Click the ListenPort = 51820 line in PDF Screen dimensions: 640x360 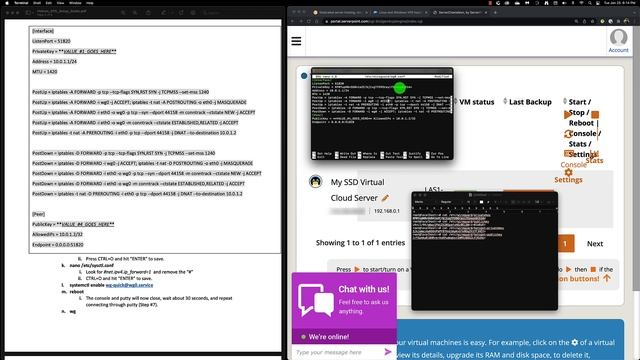51,41
